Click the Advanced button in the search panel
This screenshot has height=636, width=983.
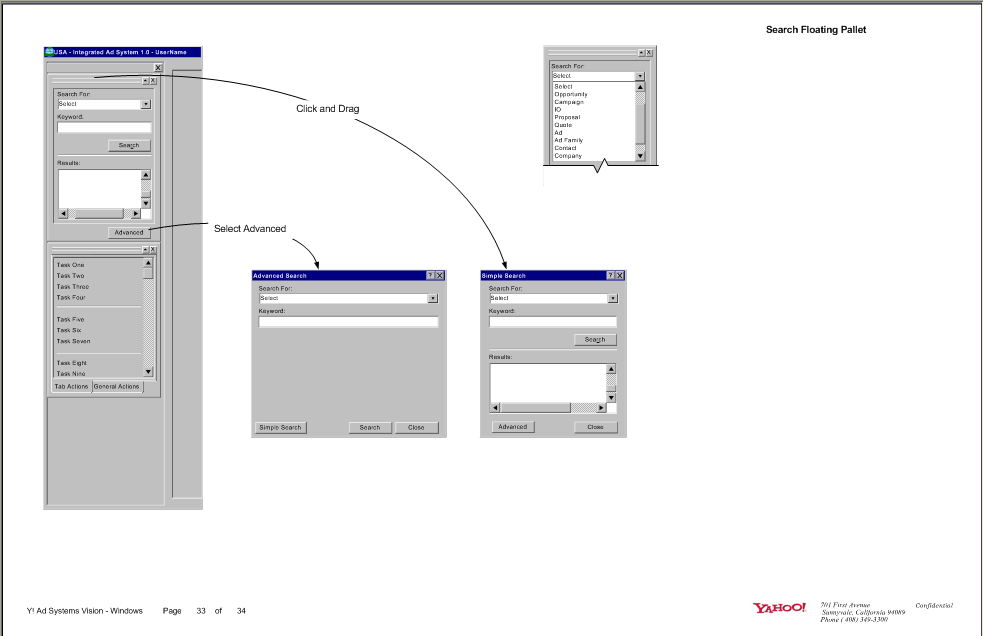click(129, 232)
